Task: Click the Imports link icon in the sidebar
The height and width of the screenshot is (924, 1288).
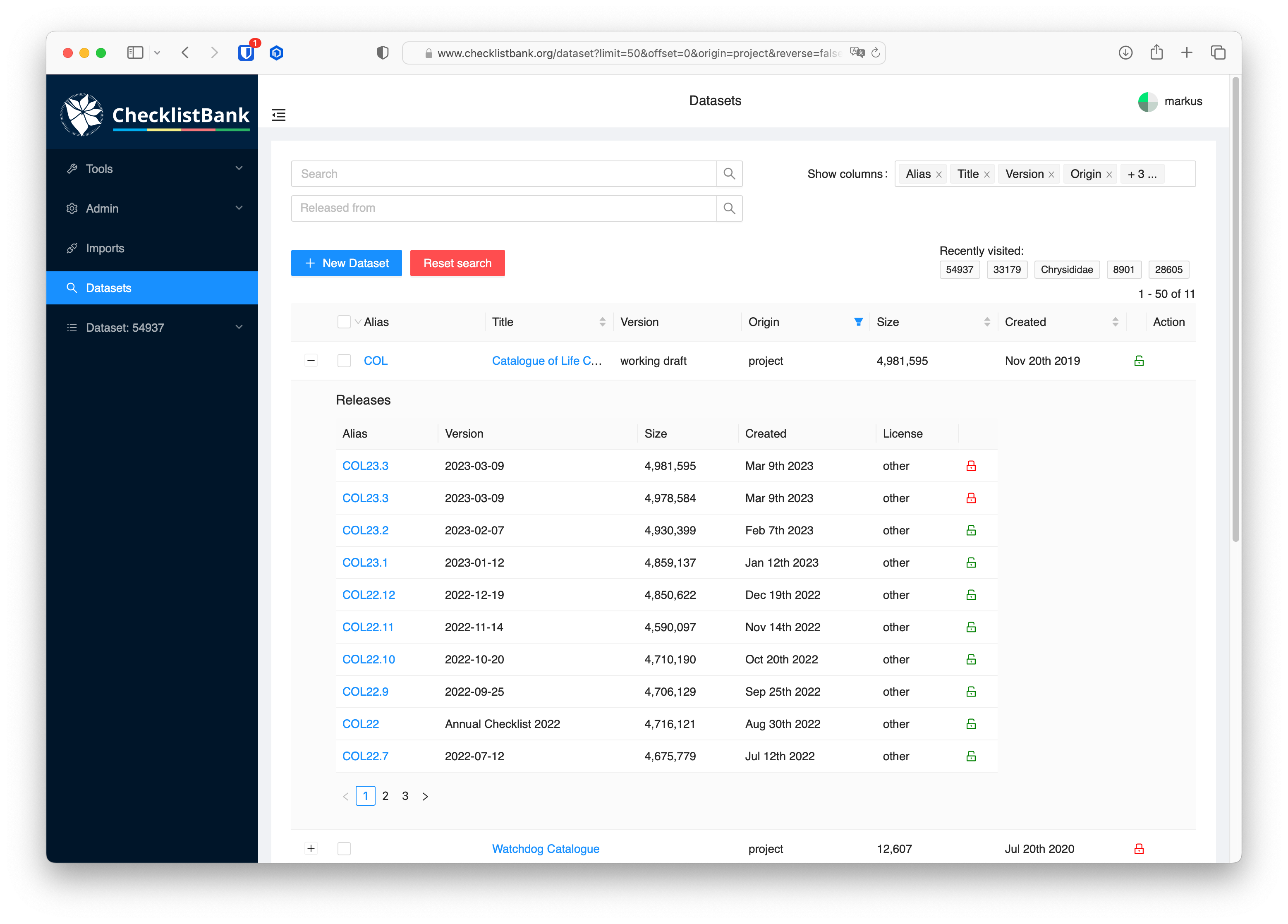Action: (72, 248)
